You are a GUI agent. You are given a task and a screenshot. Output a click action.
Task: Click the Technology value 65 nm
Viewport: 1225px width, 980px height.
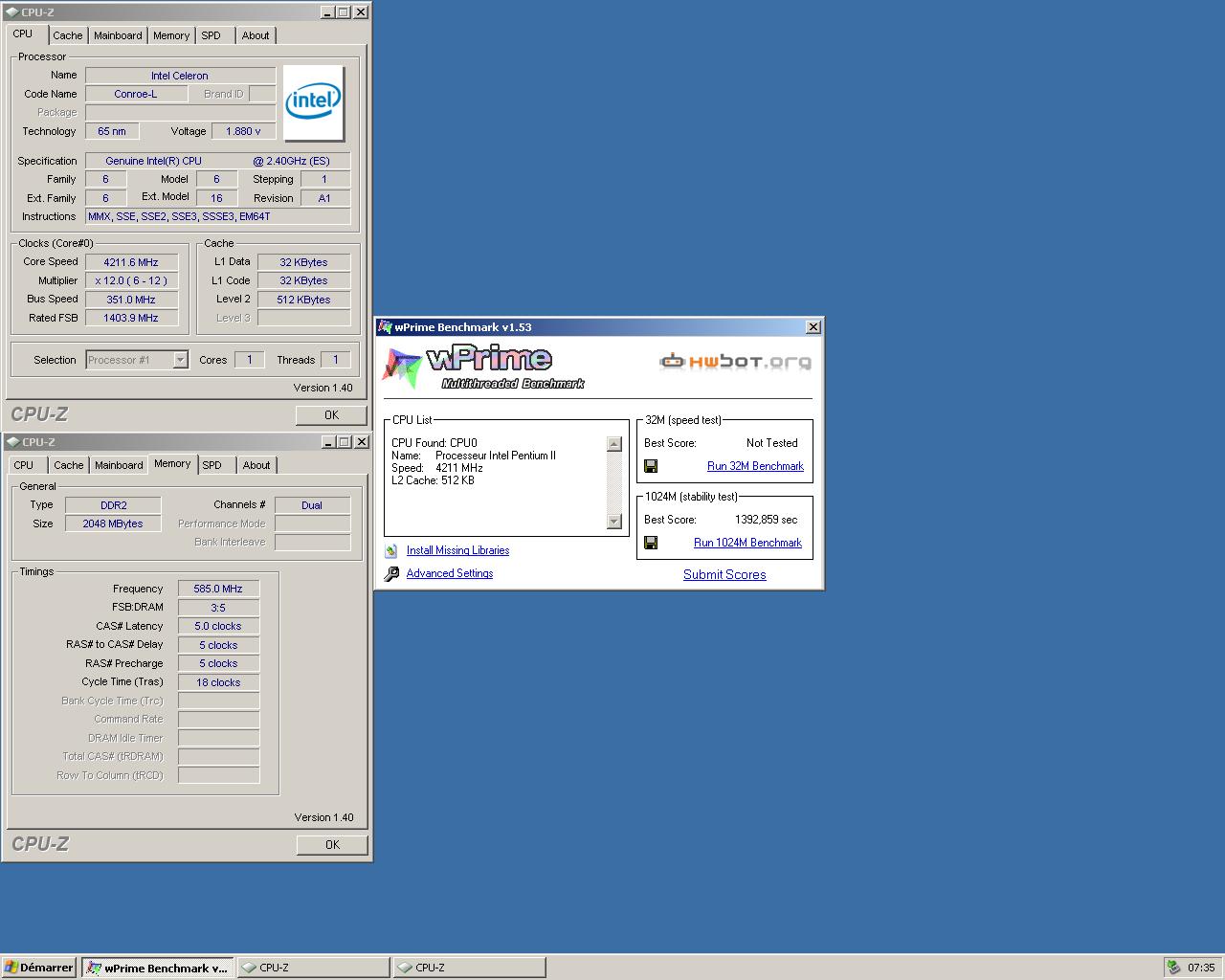112,131
